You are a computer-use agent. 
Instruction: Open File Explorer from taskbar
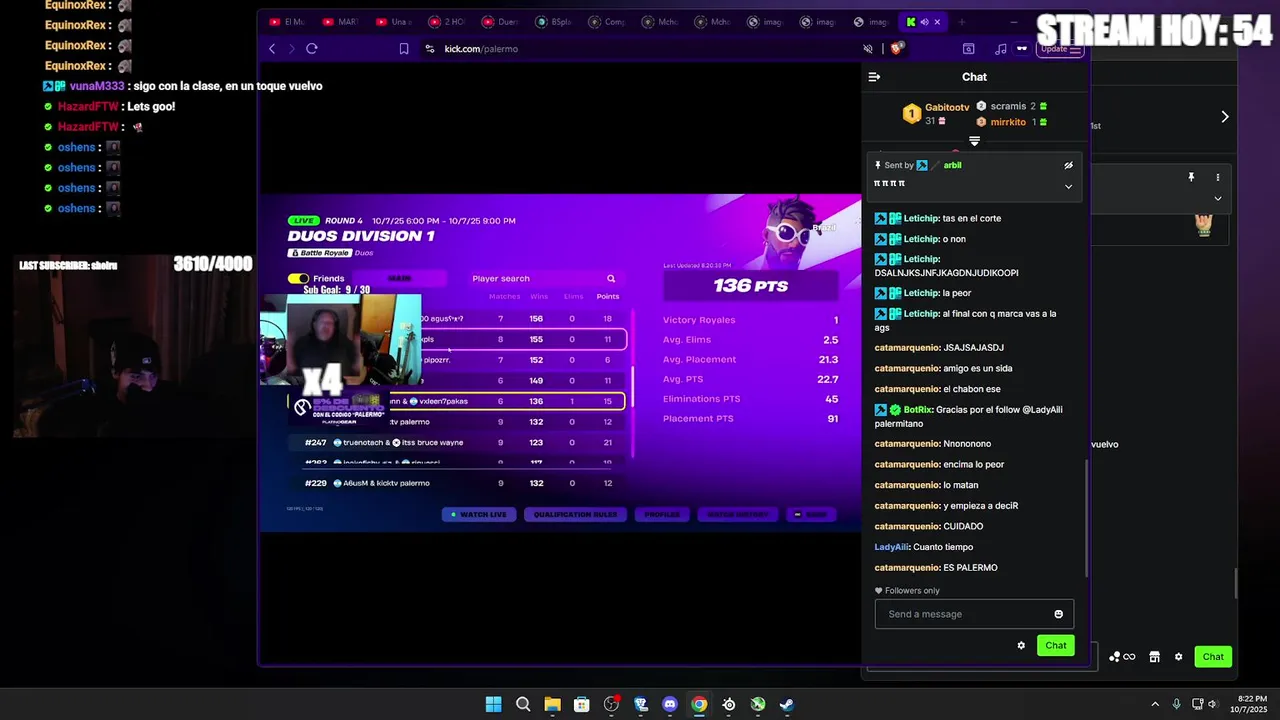click(552, 705)
